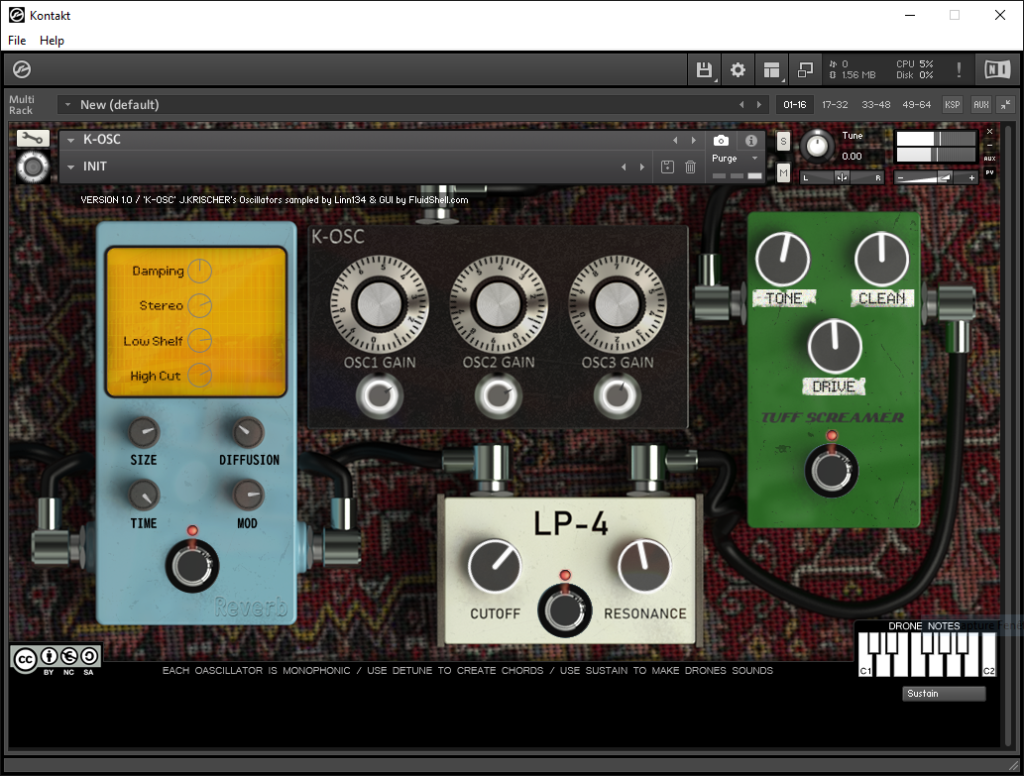Screen dimensions: 1024x776
Task: Toggle the LP-4 filter footswitch
Action: (564, 610)
